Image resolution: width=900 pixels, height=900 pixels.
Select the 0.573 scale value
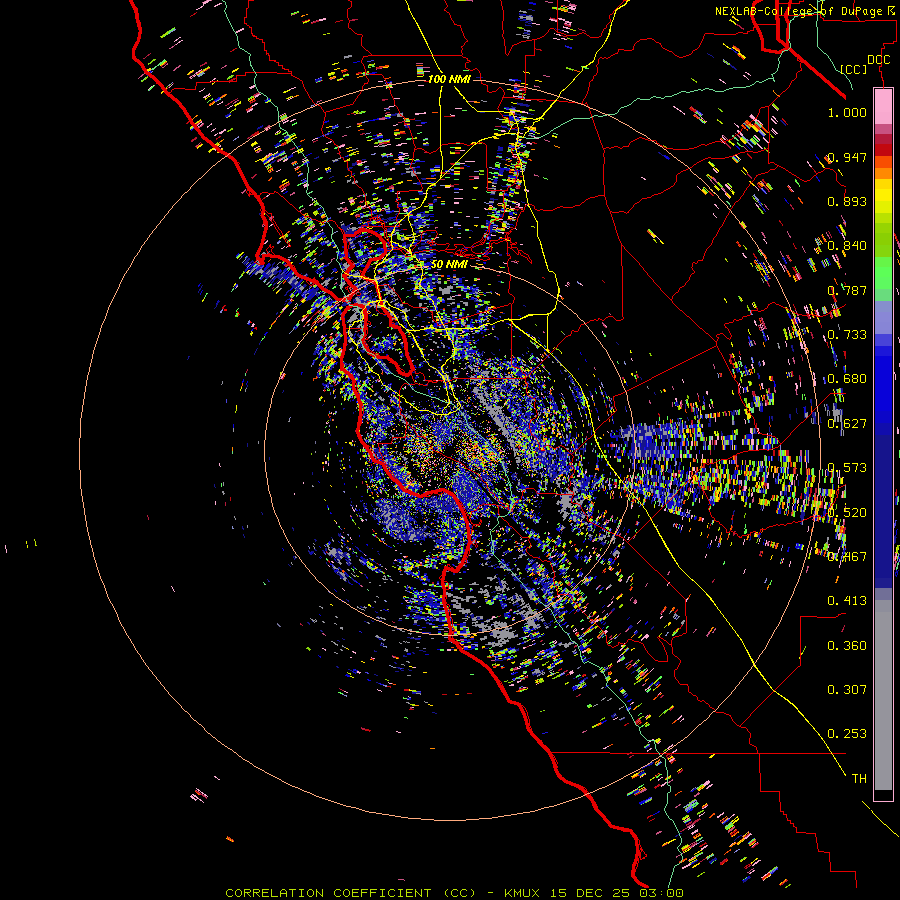(x=847, y=468)
